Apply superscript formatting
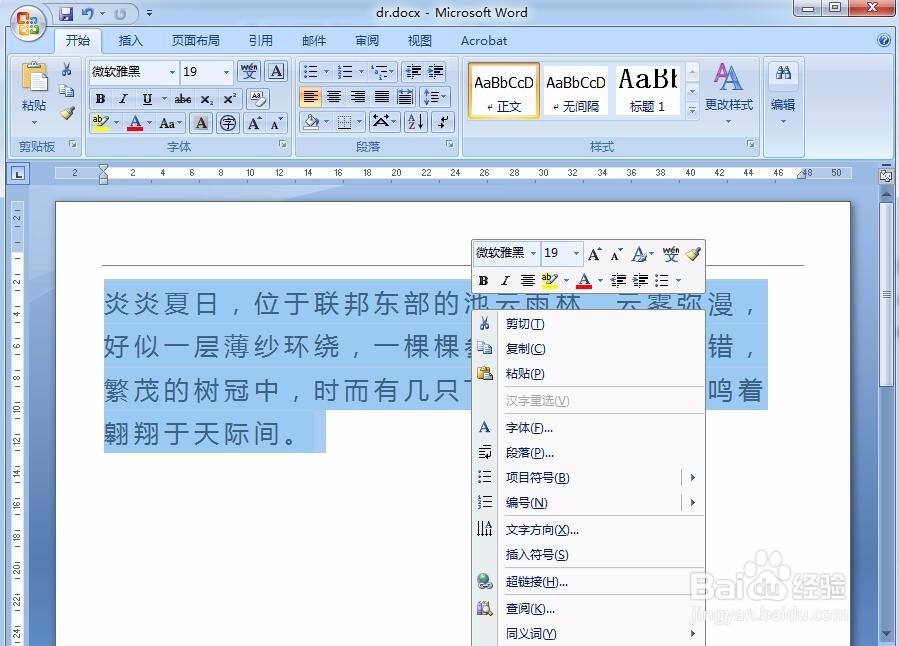 tap(229, 99)
